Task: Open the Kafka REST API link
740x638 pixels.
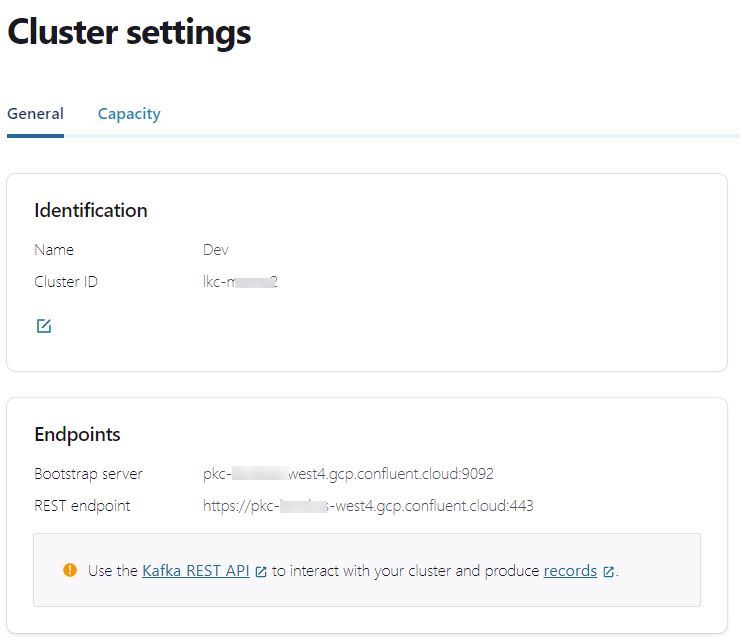Action: click(196, 571)
